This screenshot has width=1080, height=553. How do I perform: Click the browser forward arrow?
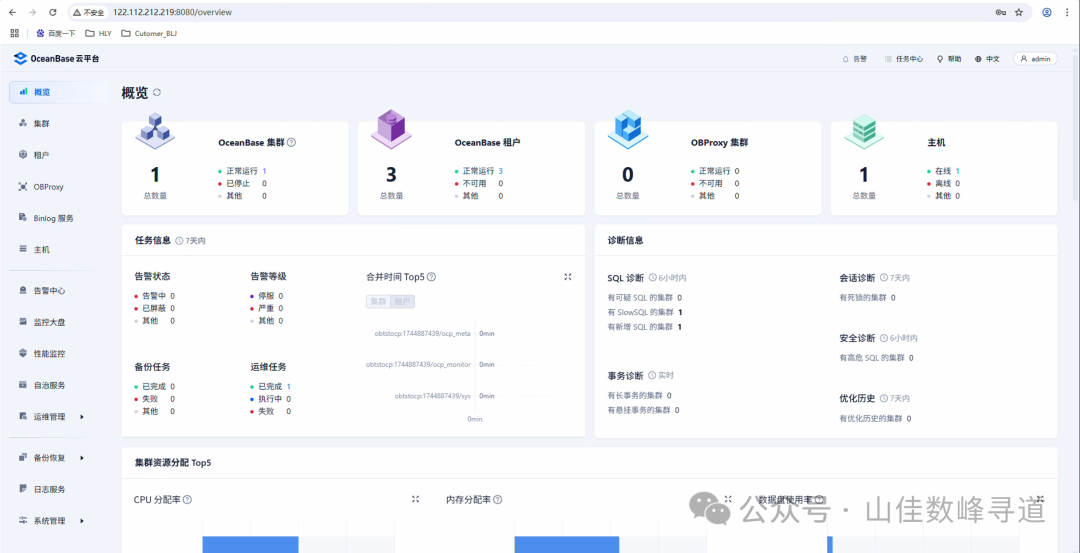[x=33, y=12]
